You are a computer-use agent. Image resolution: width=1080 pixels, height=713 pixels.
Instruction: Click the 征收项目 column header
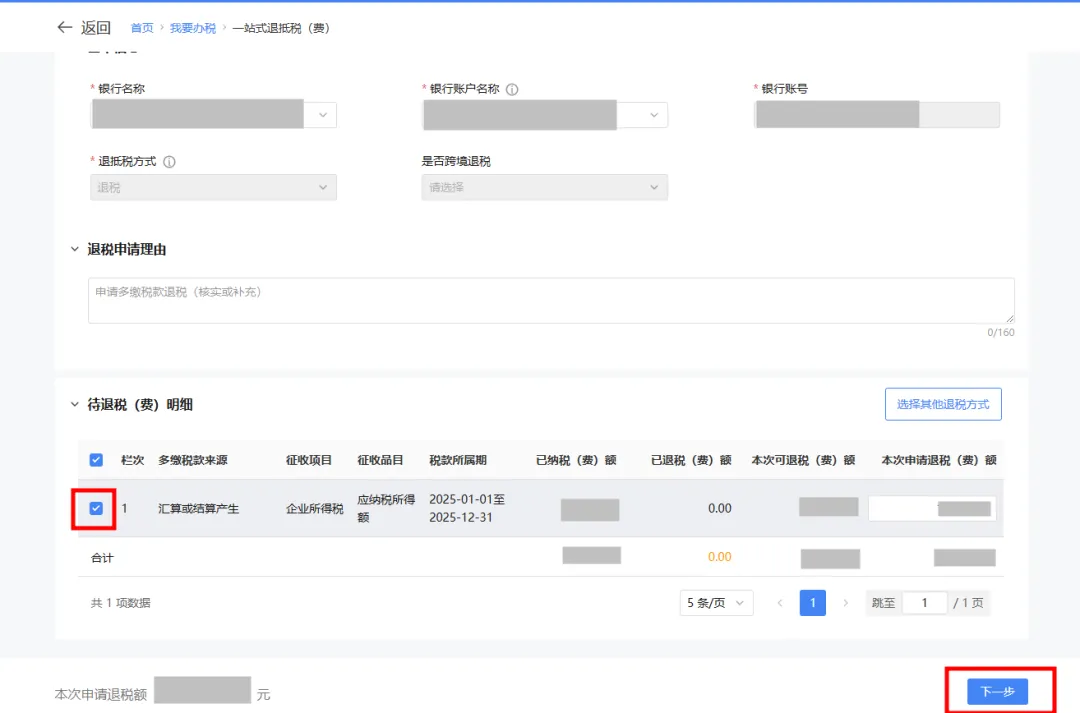coord(309,460)
